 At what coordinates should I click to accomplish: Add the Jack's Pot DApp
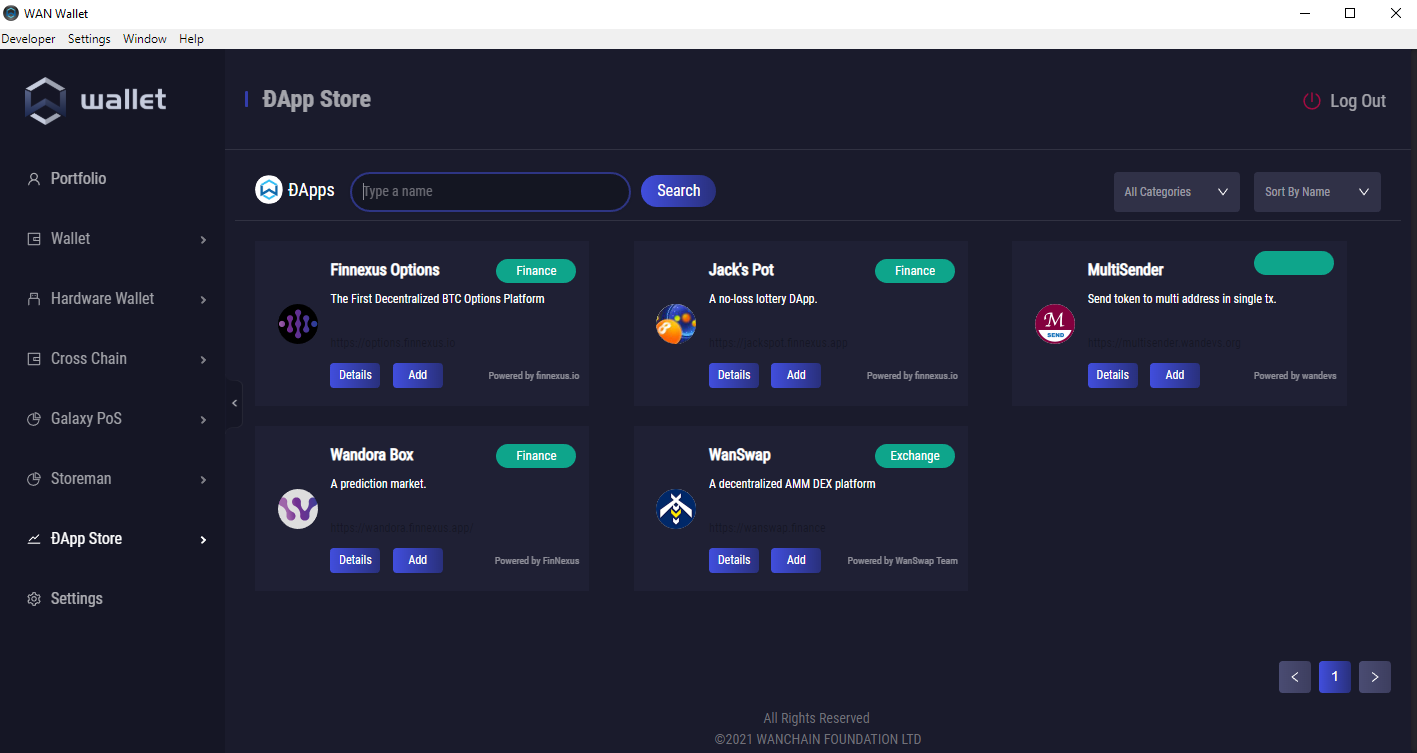click(x=796, y=375)
